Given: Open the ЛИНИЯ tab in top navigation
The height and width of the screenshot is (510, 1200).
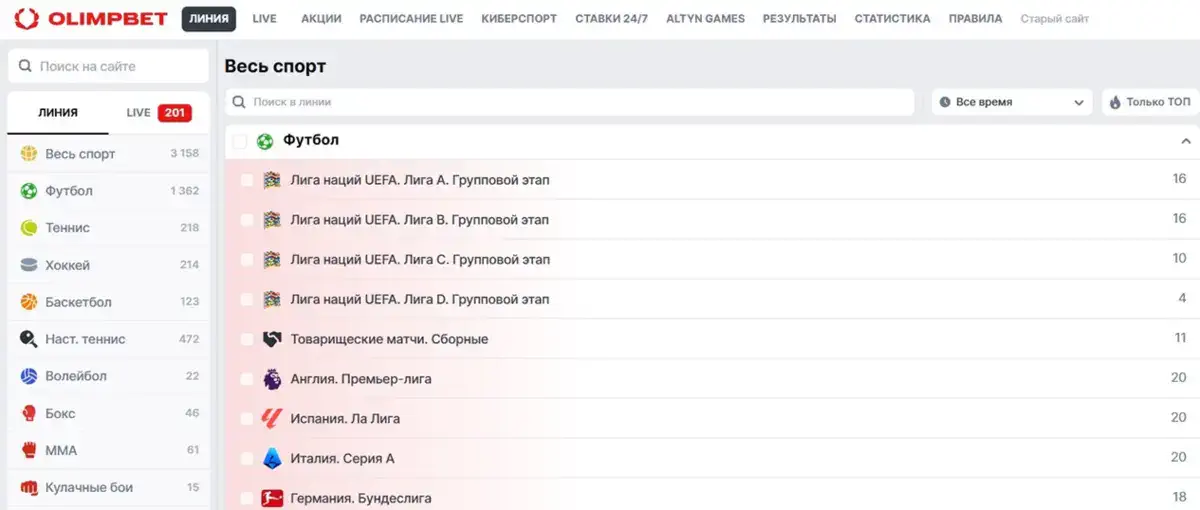Looking at the screenshot, I should coord(209,18).
